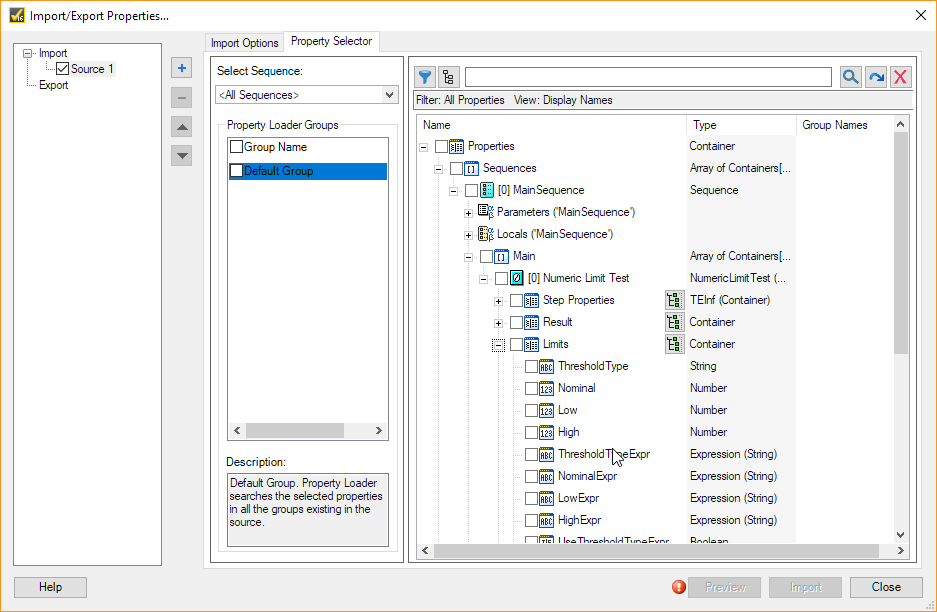Check the Limits checkbox

[x=516, y=344]
